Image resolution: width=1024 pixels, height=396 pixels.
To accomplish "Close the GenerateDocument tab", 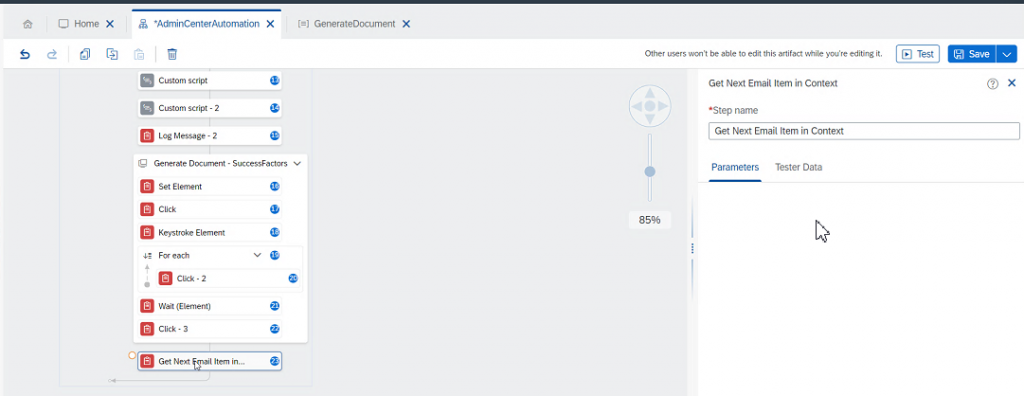I will pyautogui.click(x=406, y=24).
